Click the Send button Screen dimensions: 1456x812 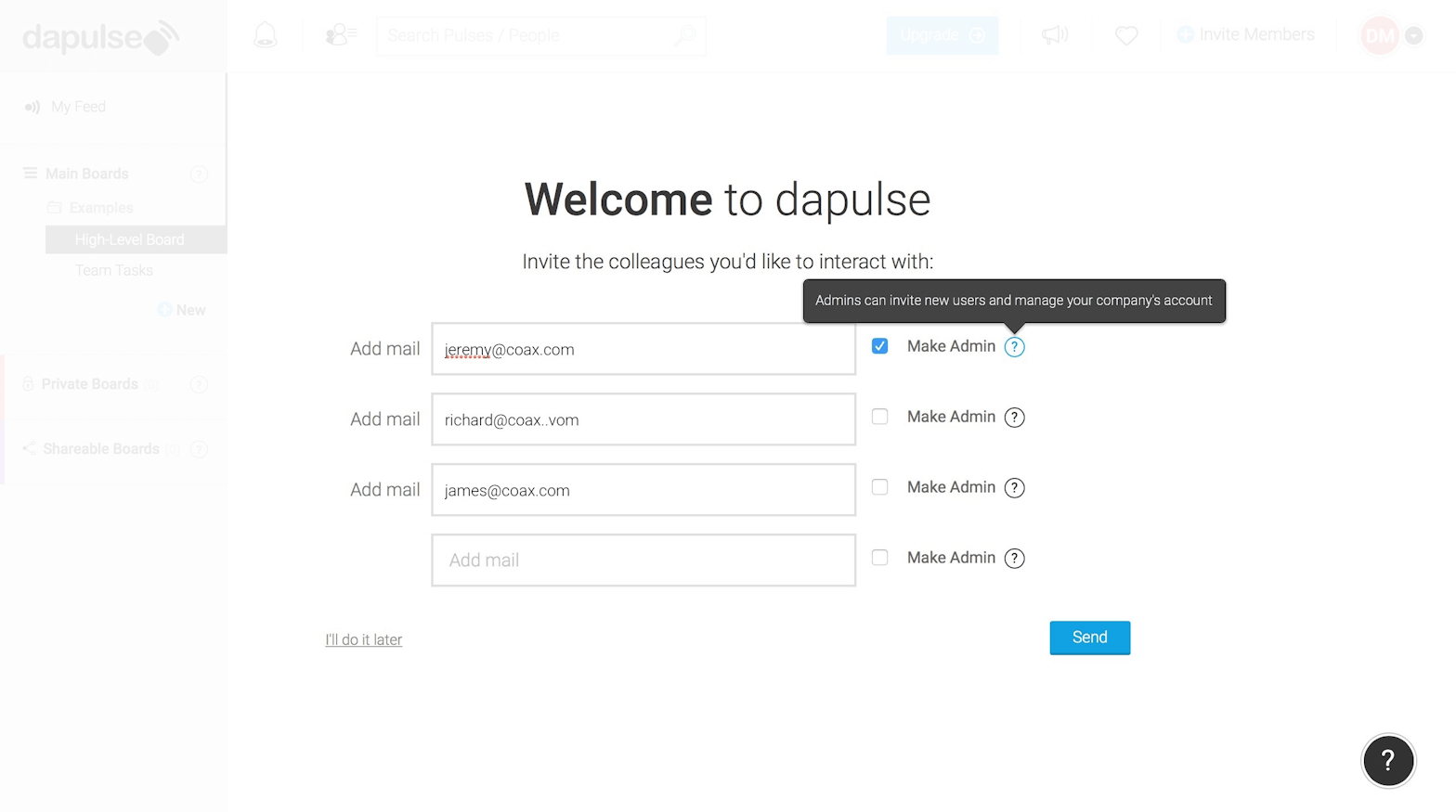coord(1089,638)
